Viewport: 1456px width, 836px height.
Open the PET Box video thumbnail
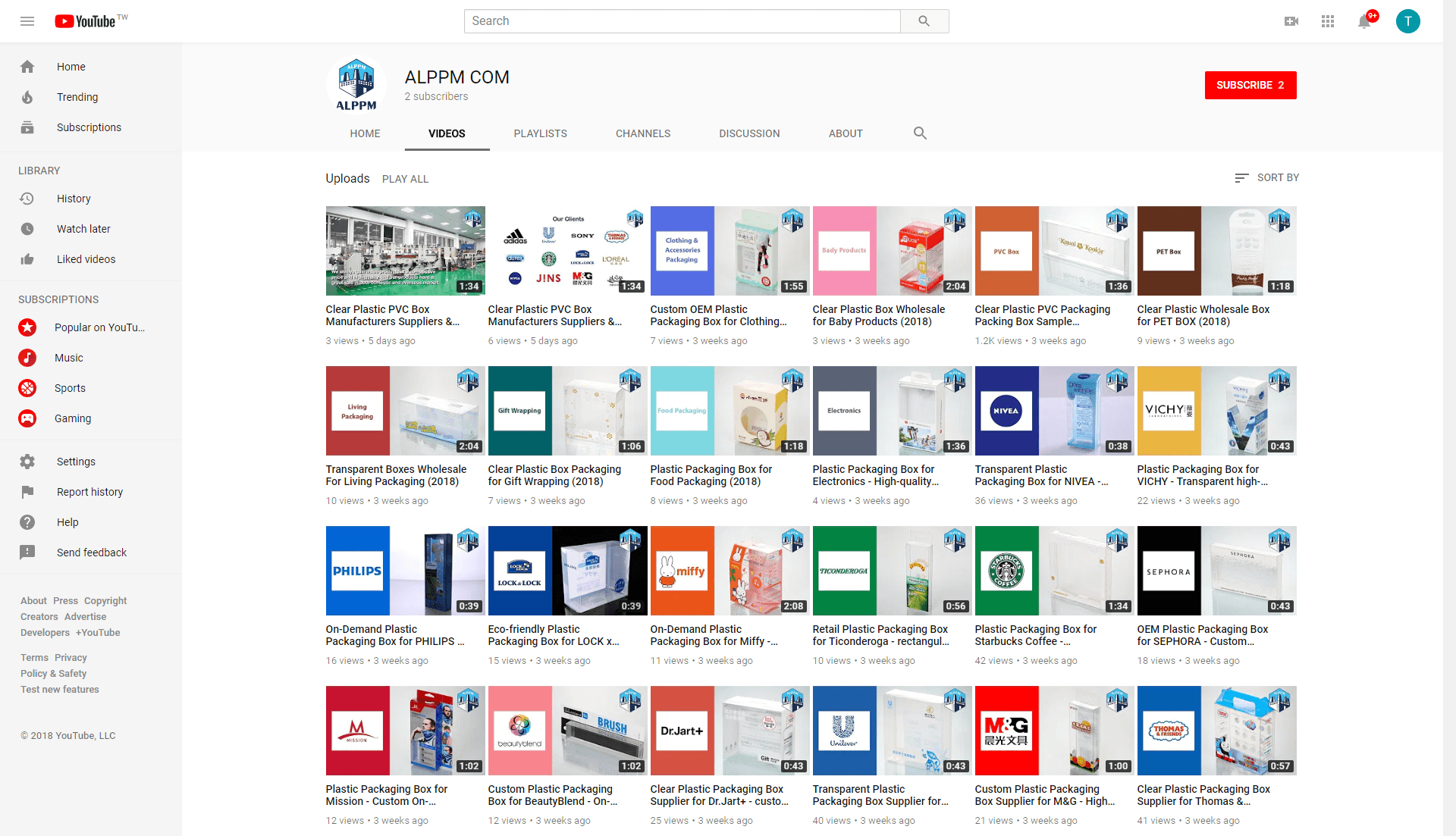pyautogui.click(x=1216, y=251)
